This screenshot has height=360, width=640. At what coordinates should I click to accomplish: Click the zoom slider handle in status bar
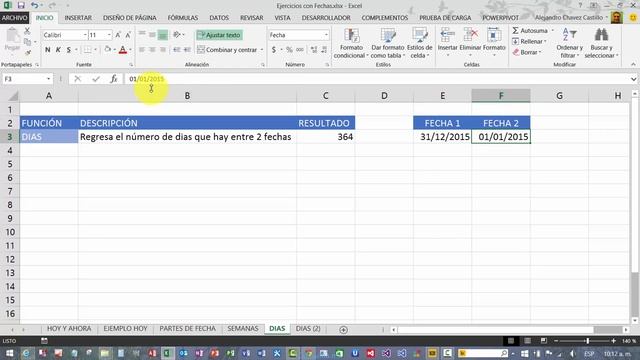click(x=587, y=340)
